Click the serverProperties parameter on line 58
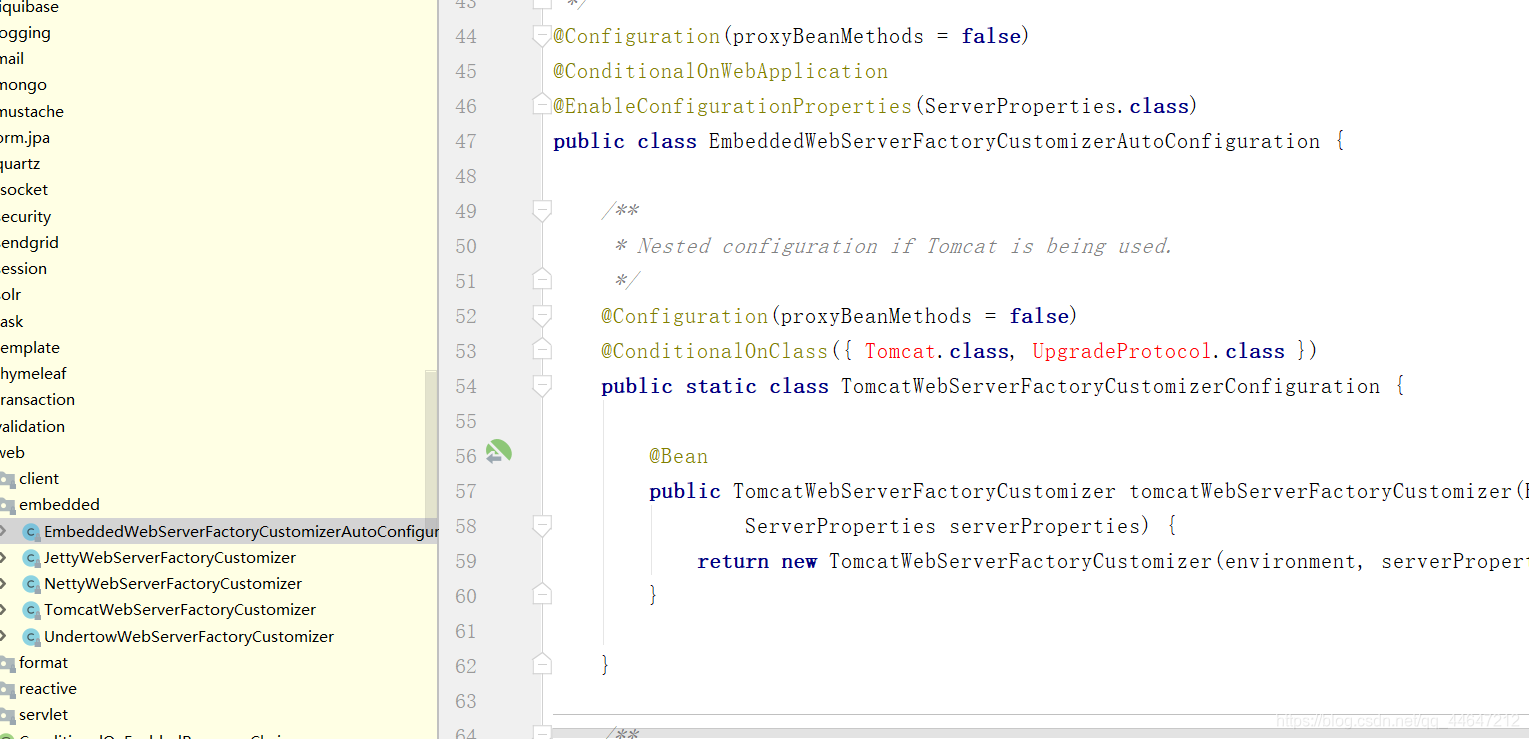The width and height of the screenshot is (1529, 739). [x=1045, y=527]
